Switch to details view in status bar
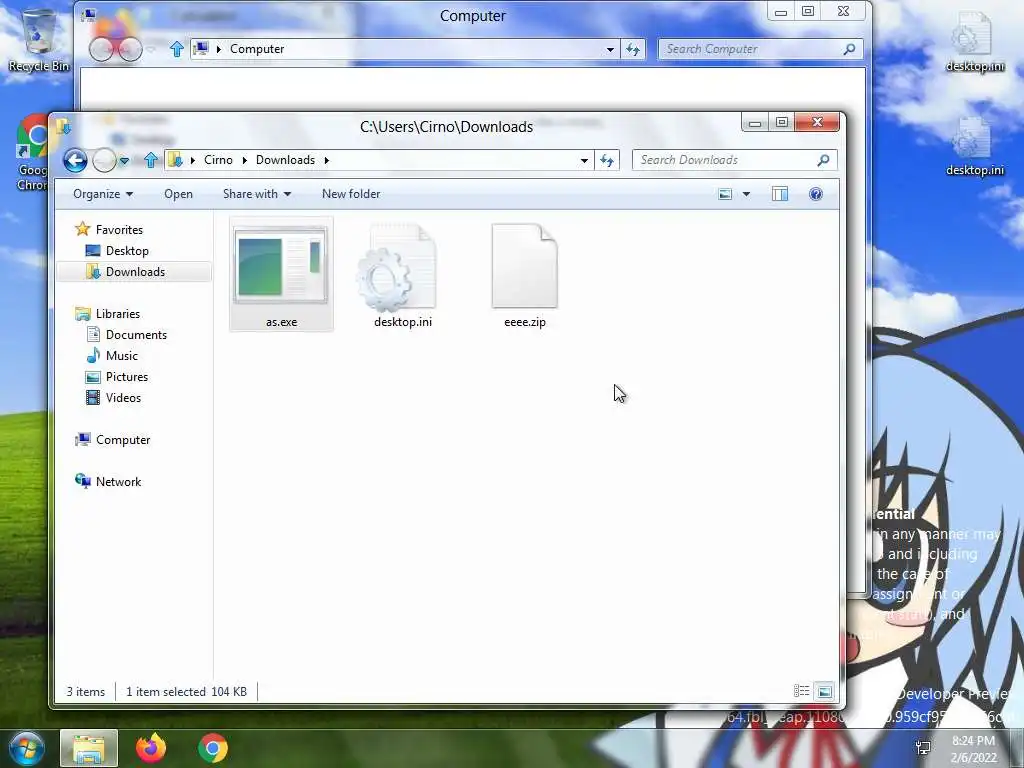 coord(801,691)
